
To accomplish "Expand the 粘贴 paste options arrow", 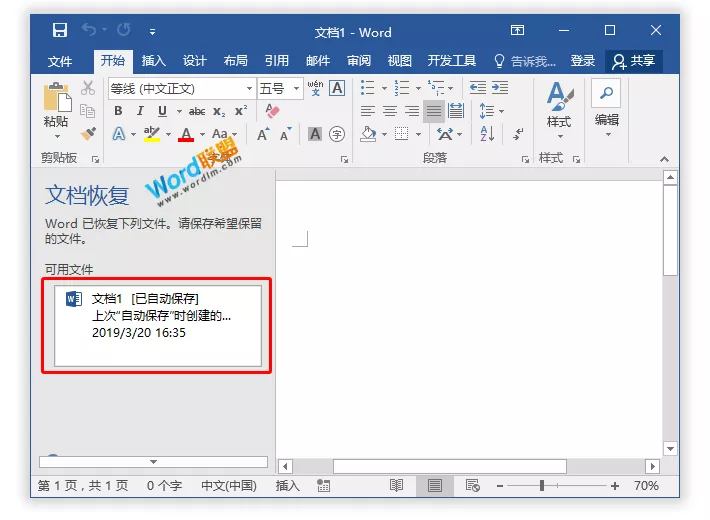I will [57, 136].
